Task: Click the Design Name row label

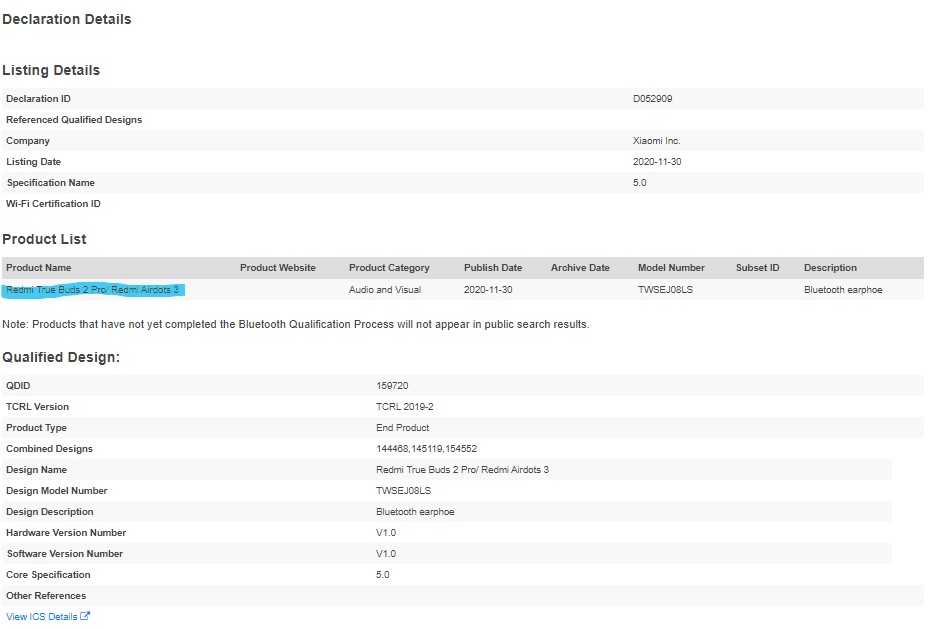Action: click(x=36, y=470)
